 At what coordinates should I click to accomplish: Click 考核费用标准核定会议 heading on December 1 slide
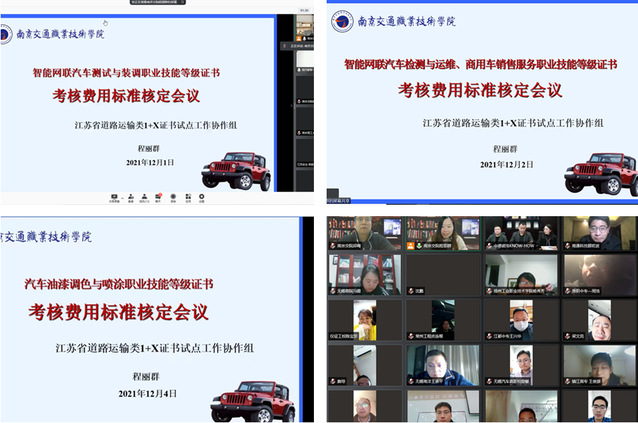pyautogui.click(x=126, y=97)
